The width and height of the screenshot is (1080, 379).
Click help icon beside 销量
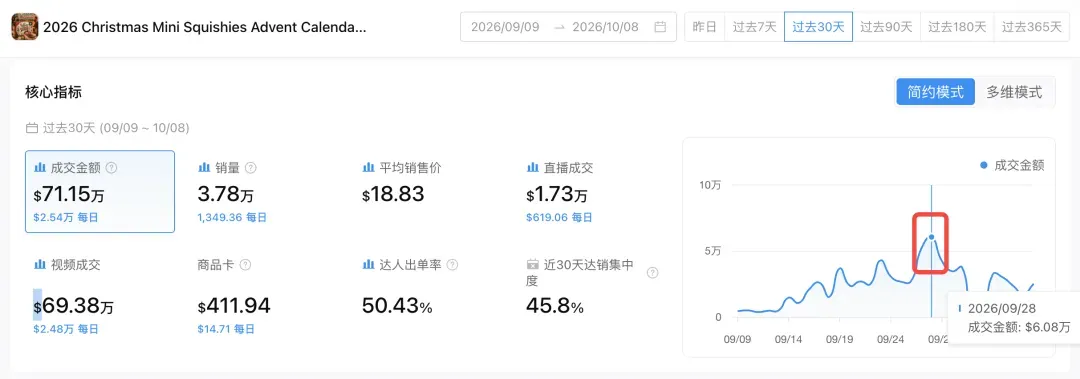(x=251, y=167)
